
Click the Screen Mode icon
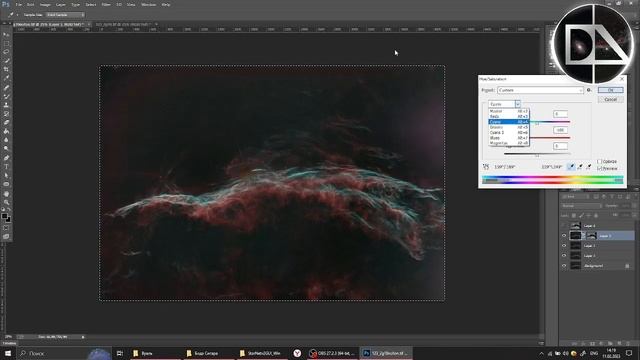tap(6, 236)
